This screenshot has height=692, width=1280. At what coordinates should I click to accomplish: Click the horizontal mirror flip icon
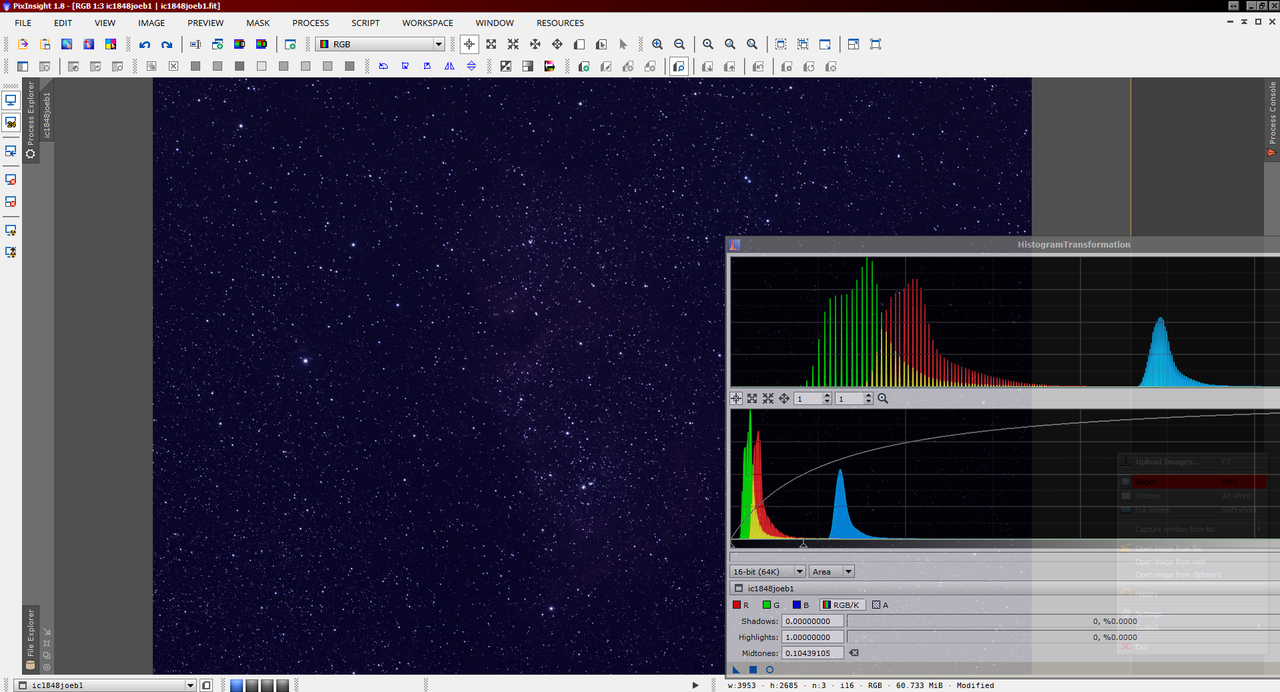[x=449, y=66]
